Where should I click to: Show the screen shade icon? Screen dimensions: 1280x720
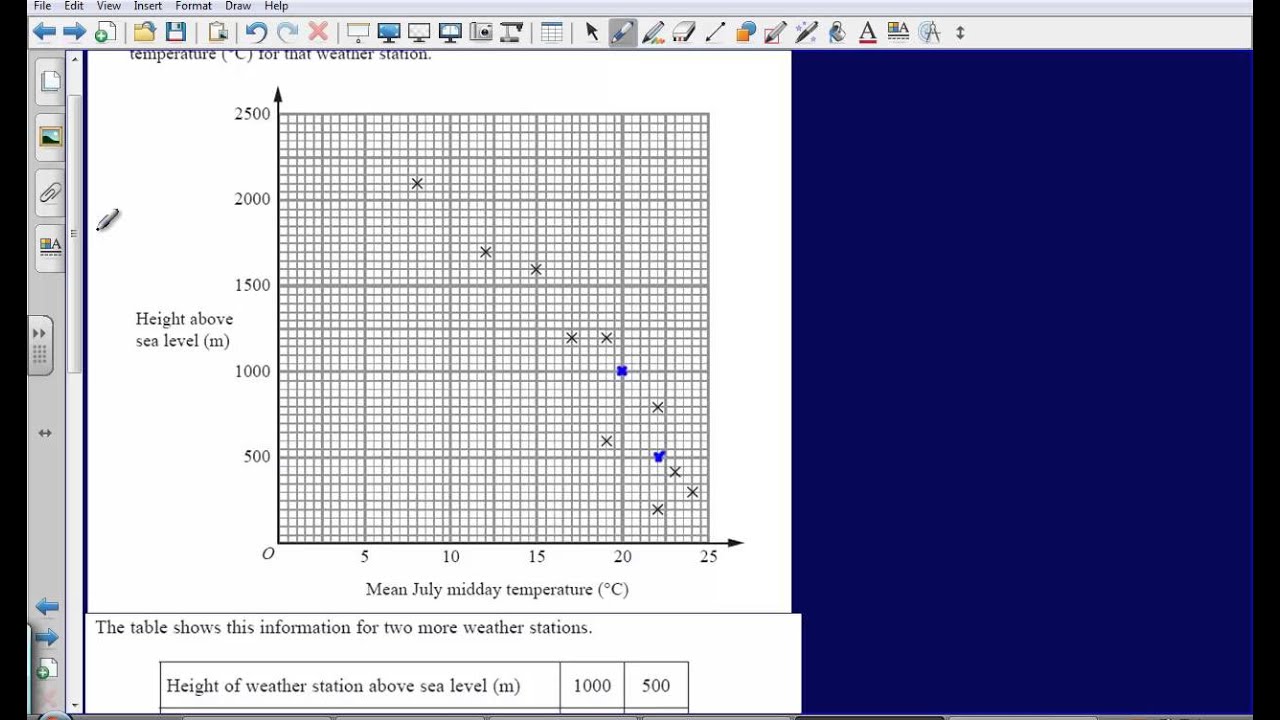[x=358, y=32]
